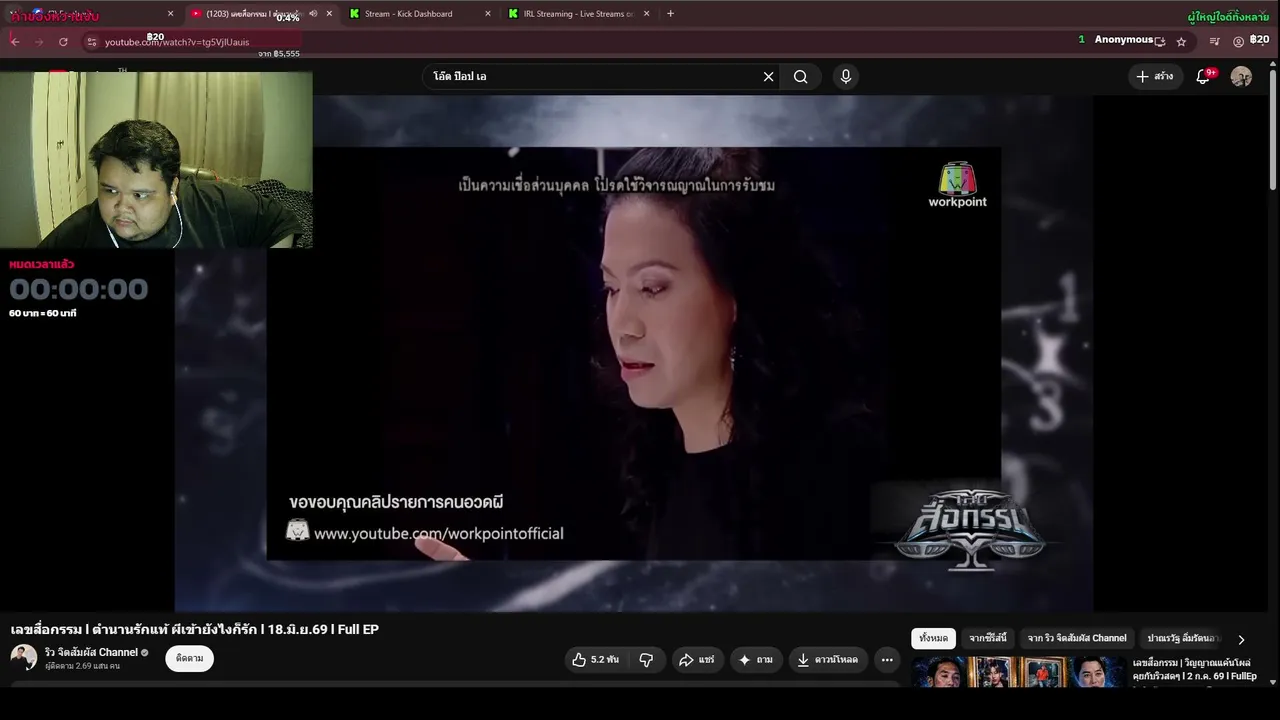
Task: Open the จิตสัมผัส Channel name link
Action: tap(91, 652)
